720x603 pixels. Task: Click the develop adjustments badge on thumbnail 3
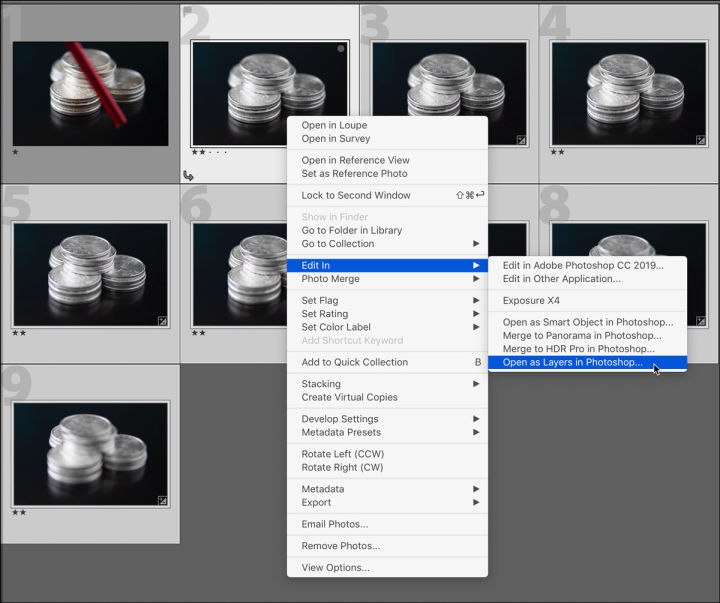tap(521, 140)
